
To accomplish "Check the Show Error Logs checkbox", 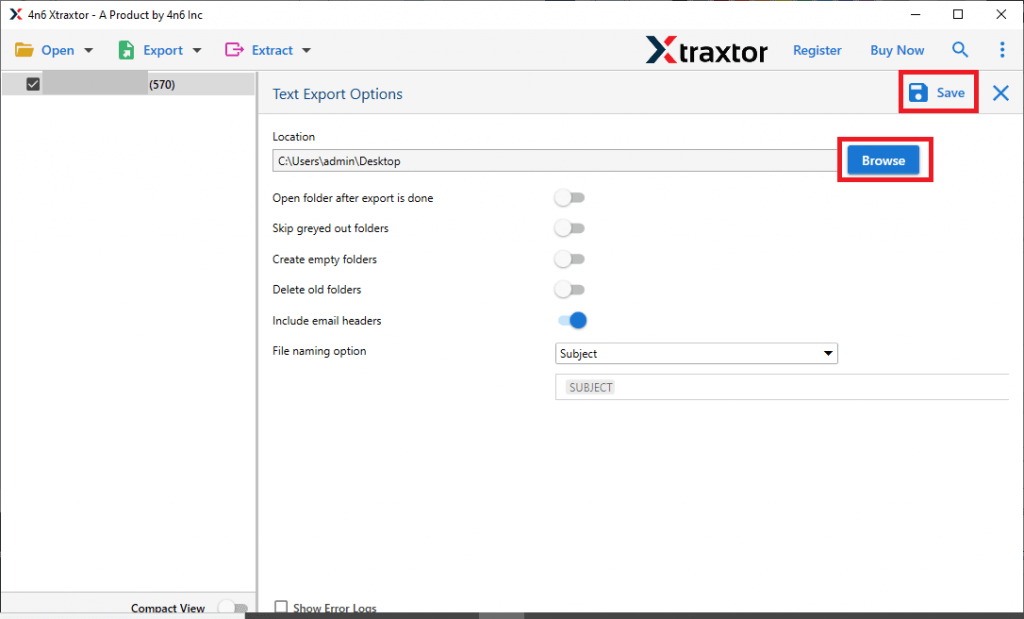I will (x=281, y=607).
